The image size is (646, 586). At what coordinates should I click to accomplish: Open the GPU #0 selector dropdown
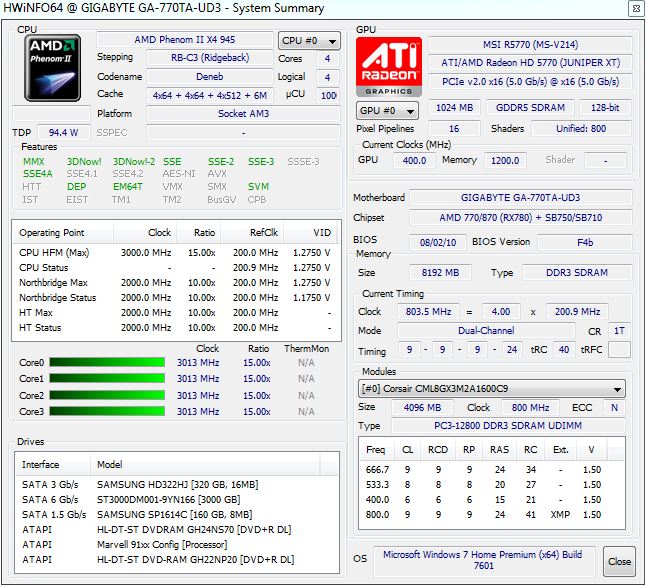[x=387, y=110]
